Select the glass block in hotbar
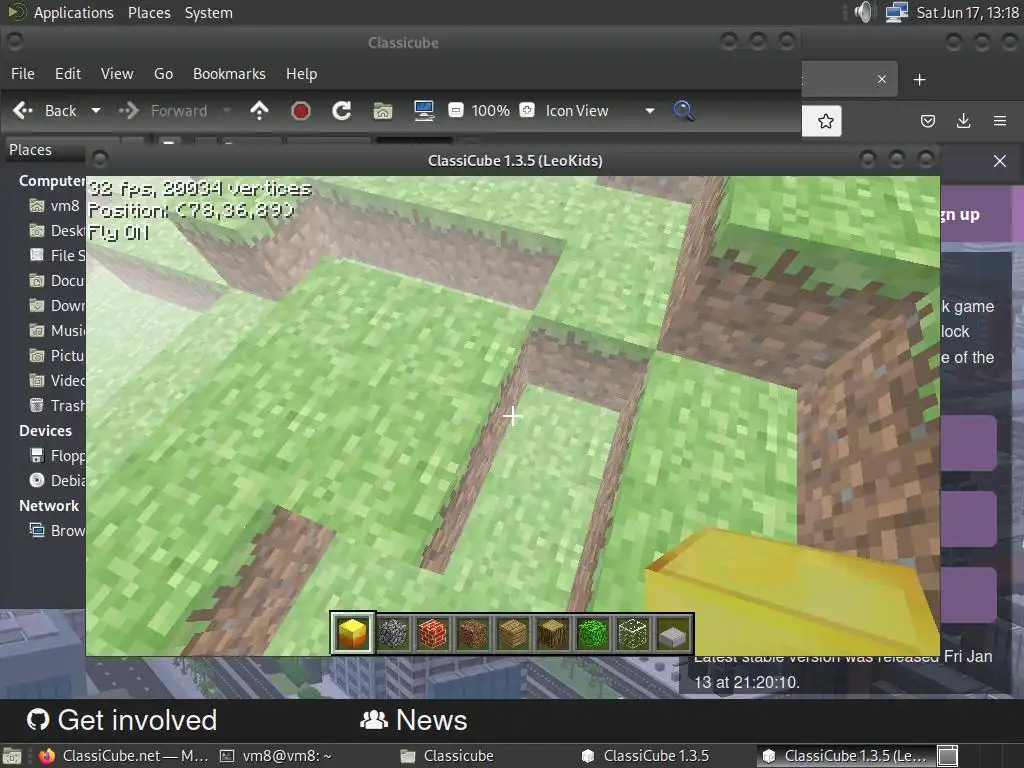1024x768 pixels. point(632,633)
